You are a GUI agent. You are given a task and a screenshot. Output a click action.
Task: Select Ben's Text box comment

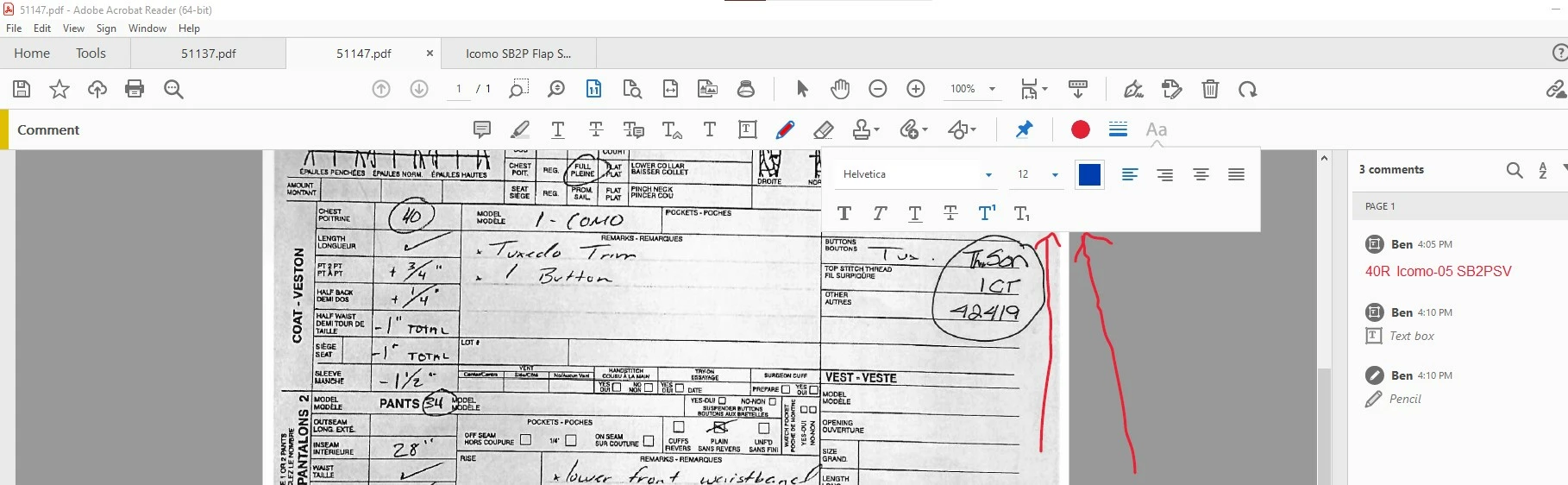pyautogui.click(x=1458, y=324)
